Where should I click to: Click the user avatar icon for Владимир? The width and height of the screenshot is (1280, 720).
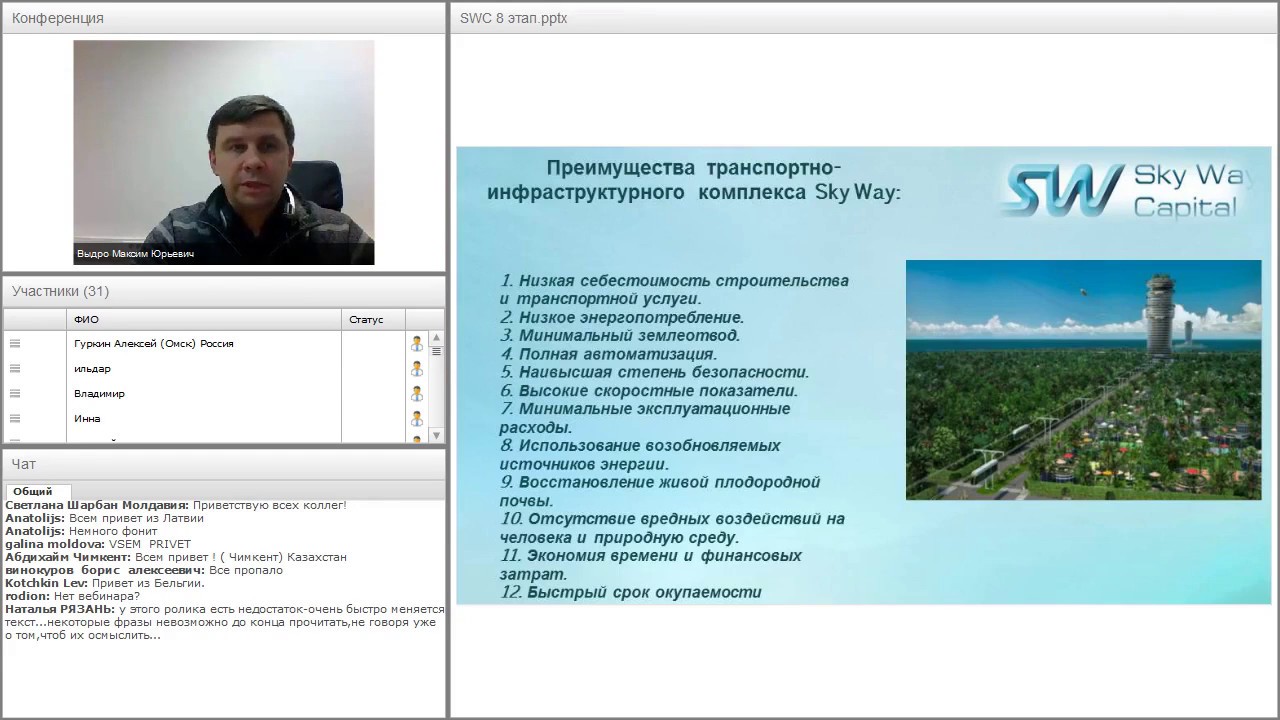click(417, 393)
